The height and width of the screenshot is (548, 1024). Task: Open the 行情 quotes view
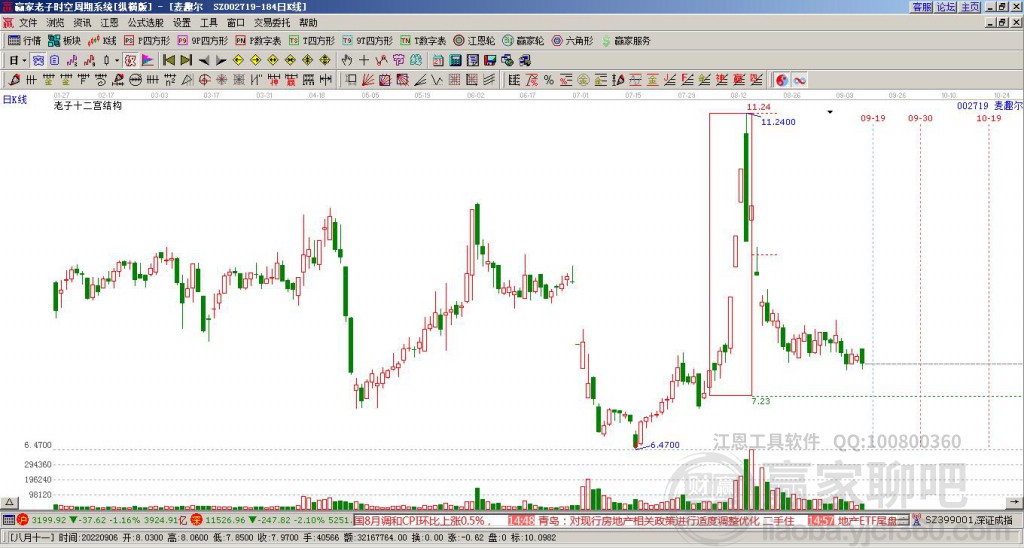(x=25, y=40)
